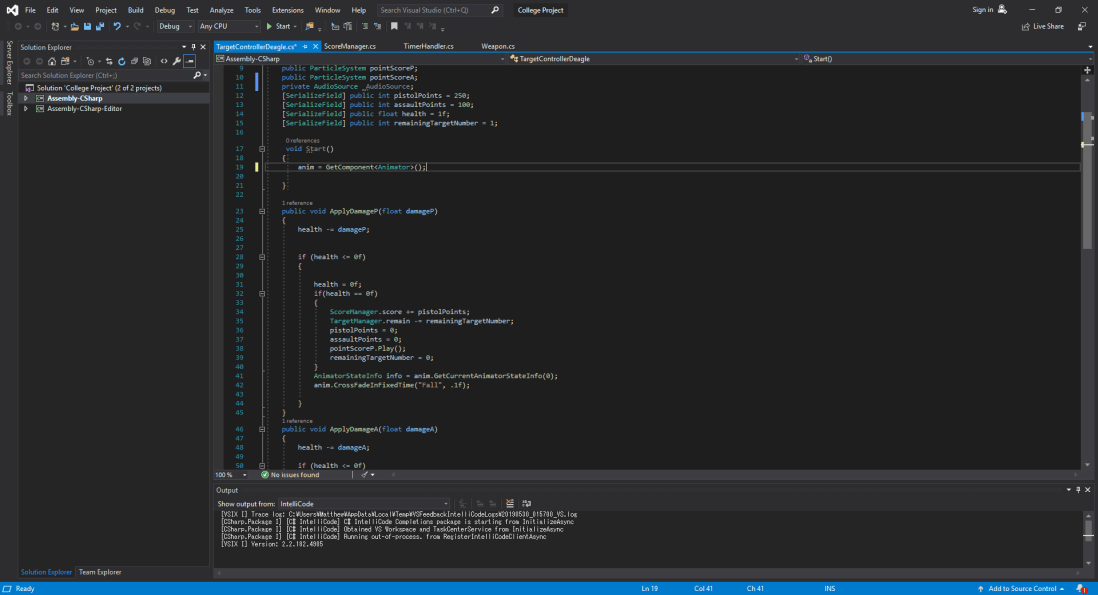Click the Visual Studio logo icon

point(12,10)
